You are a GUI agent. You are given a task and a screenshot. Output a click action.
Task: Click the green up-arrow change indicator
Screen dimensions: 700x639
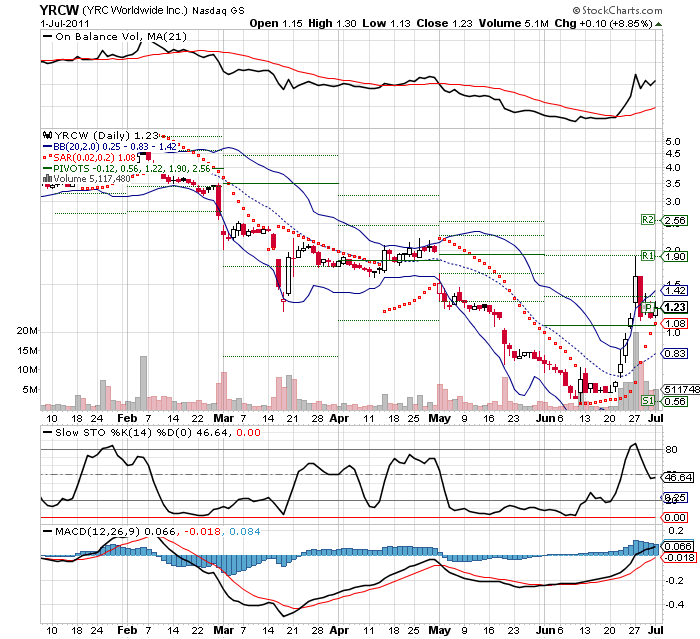[x=658, y=24]
